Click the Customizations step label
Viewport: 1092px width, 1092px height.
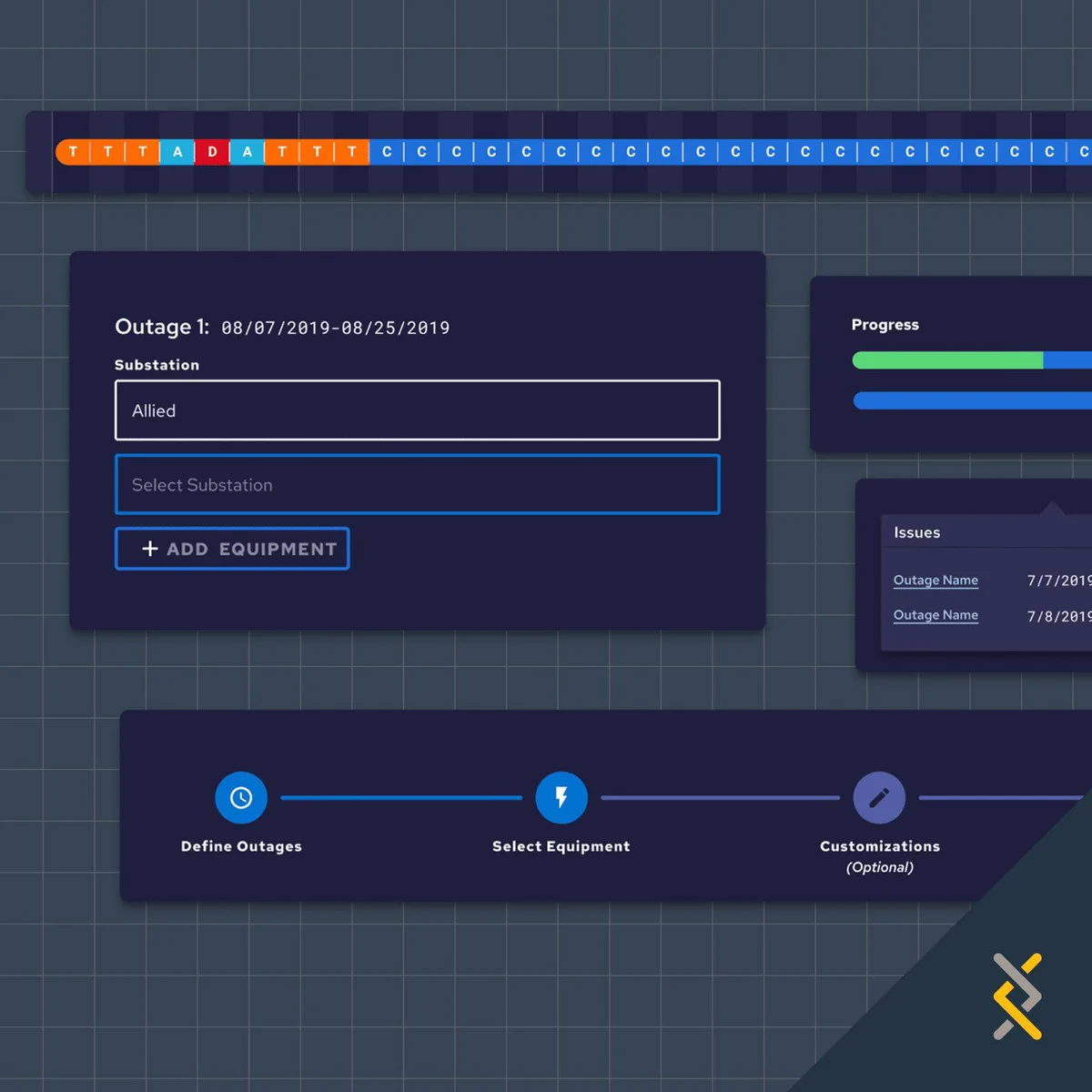coord(880,846)
